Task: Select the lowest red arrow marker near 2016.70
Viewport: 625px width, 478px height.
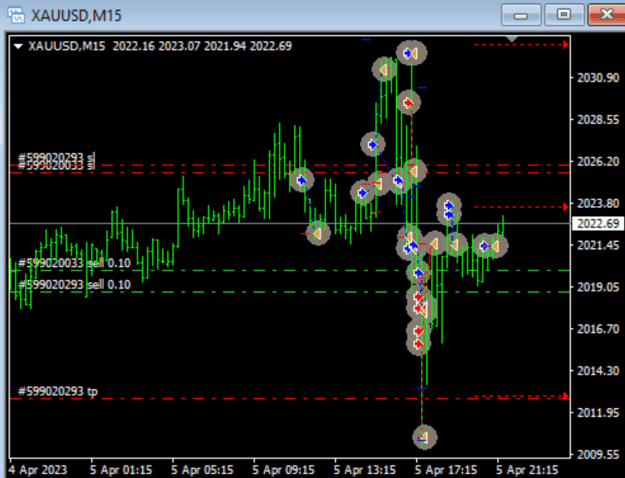Action: pyautogui.click(x=418, y=344)
